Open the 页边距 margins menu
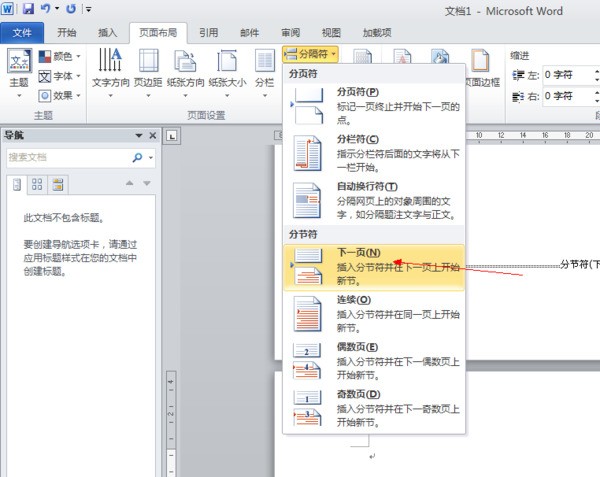The image size is (600, 477). [x=148, y=73]
